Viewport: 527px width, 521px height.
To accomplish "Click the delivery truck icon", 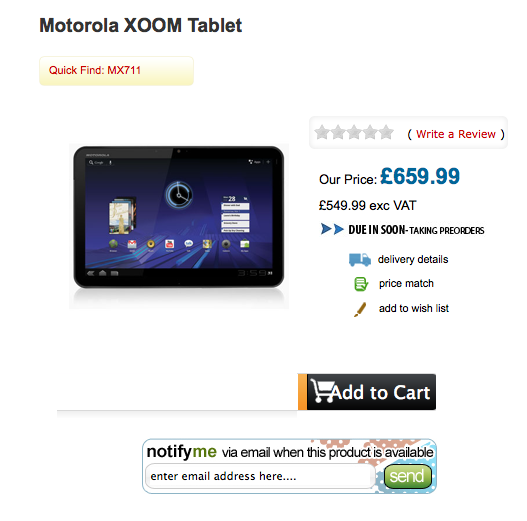I will (x=360, y=260).
